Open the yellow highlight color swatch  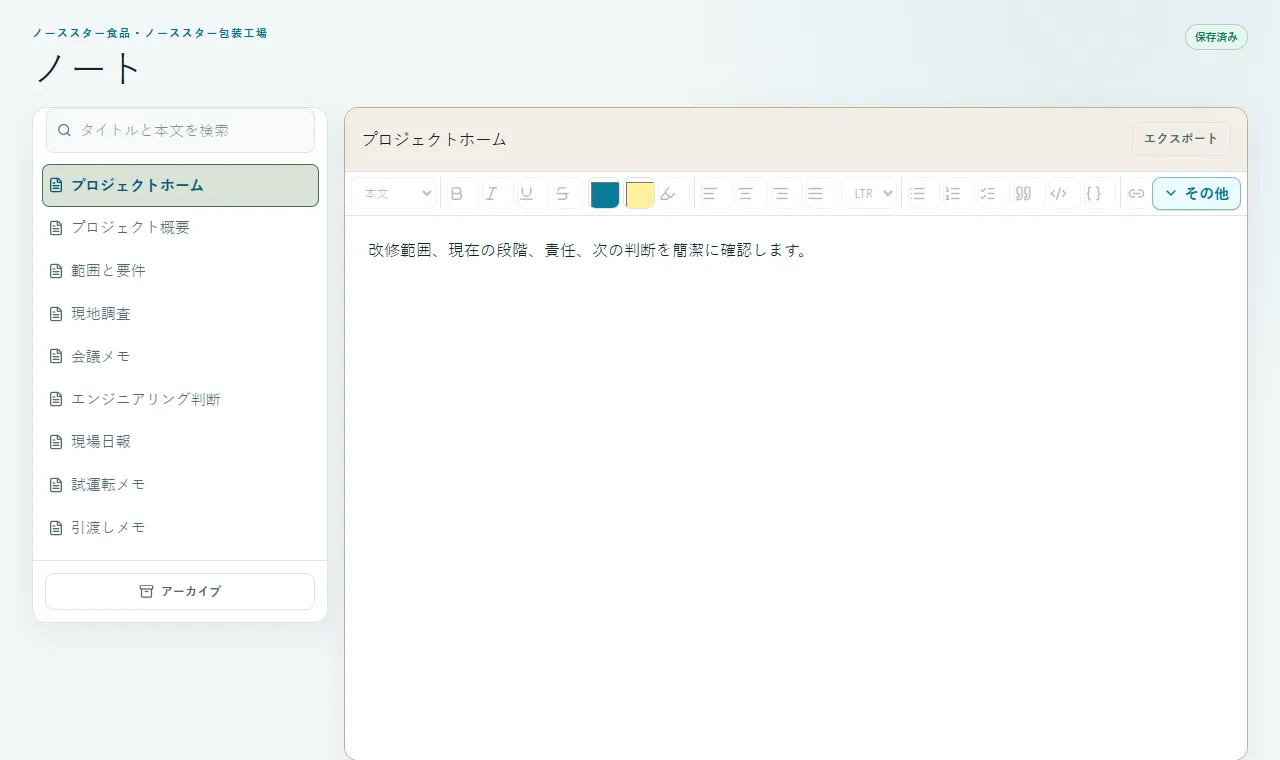point(640,194)
